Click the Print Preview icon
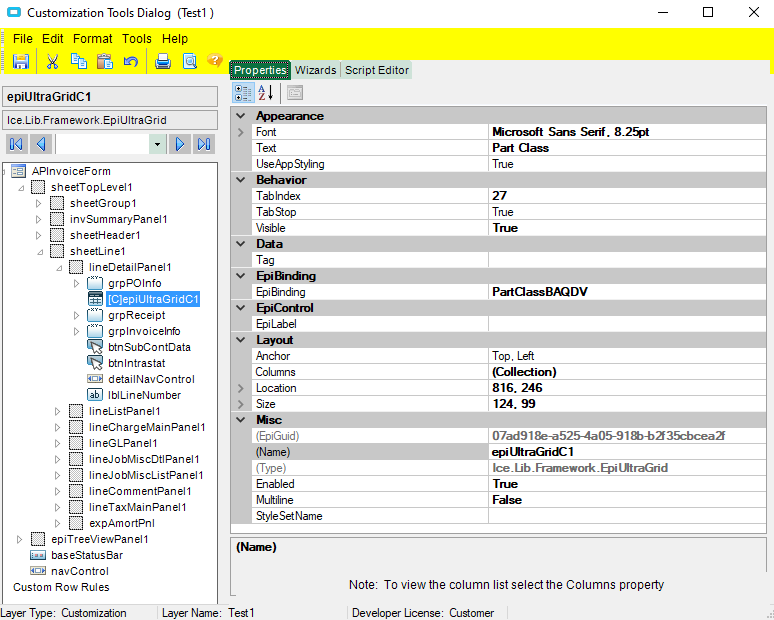774x620 pixels. (190, 62)
